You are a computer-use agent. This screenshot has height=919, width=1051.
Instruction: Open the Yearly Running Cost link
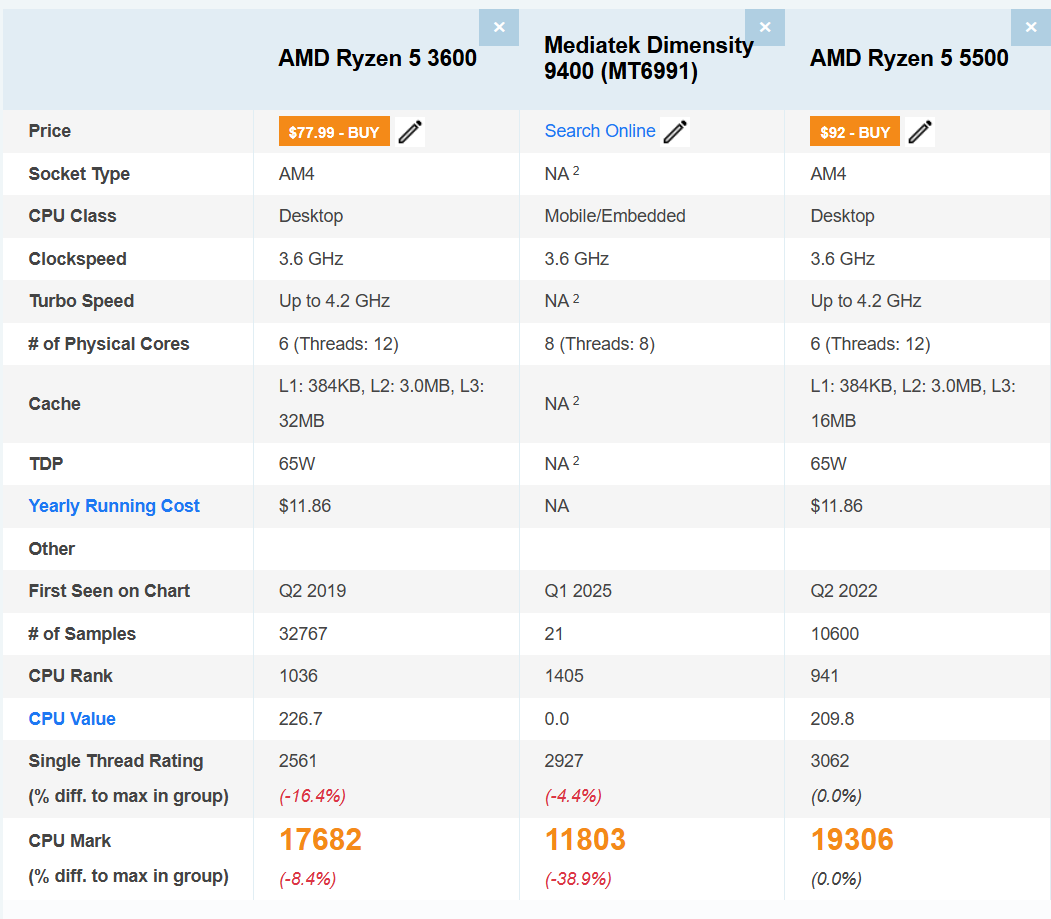114,506
